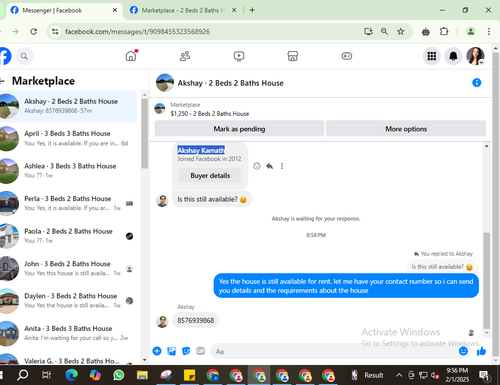Open the Facebook menu grid icon
The height and width of the screenshot is (385, 500).
point(432,56)
